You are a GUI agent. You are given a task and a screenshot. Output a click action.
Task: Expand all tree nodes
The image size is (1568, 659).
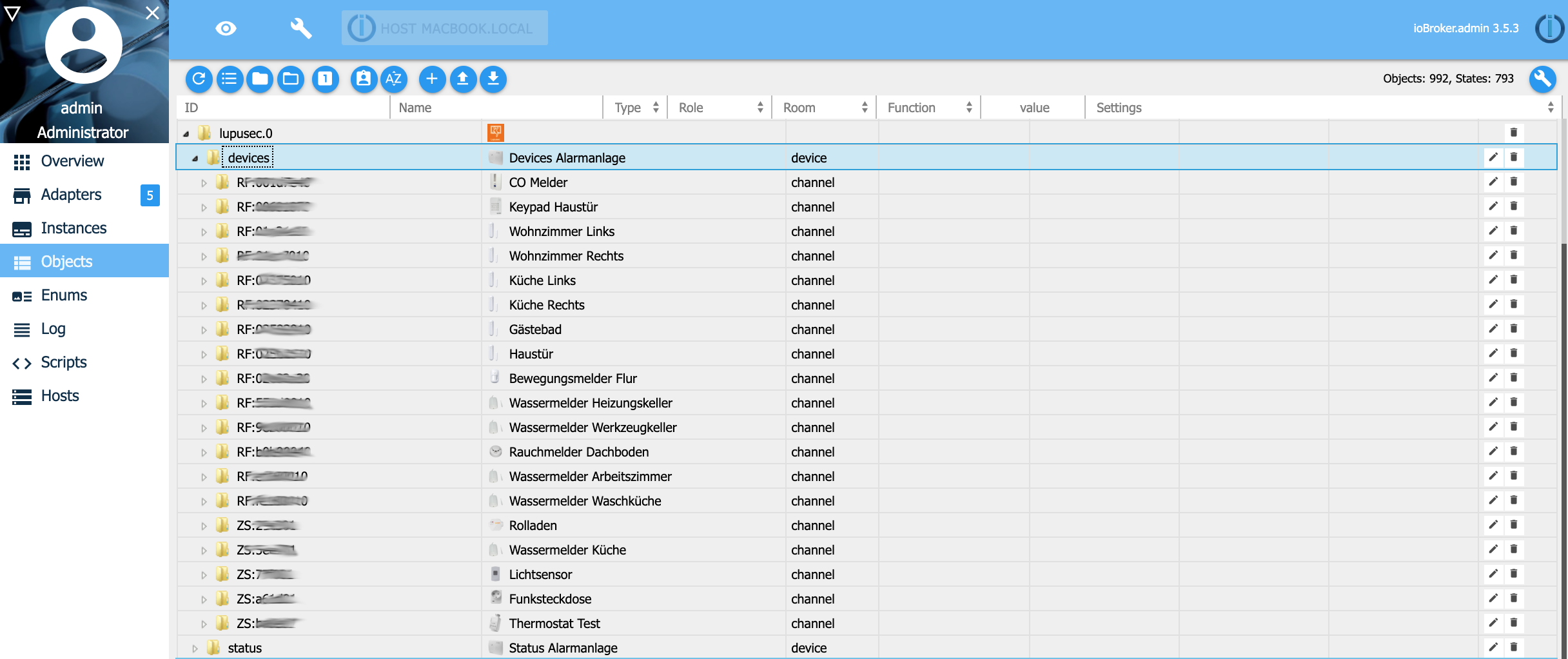(291, 79)
